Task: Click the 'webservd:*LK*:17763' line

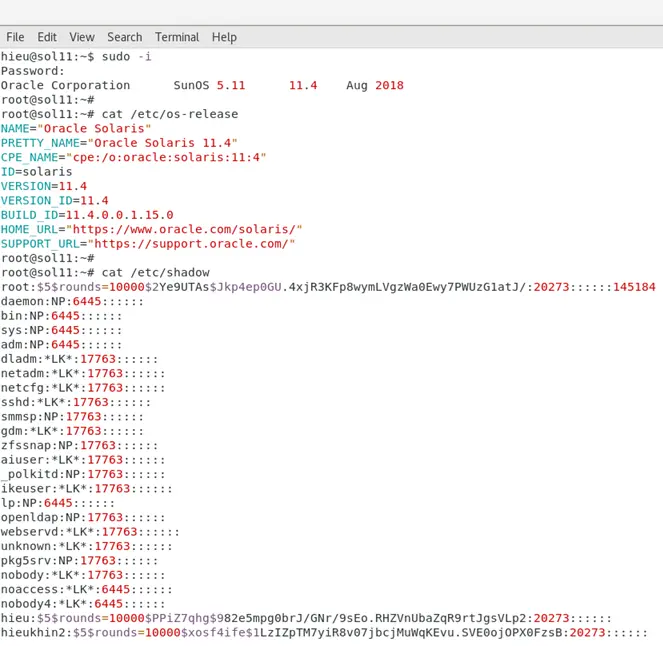Action: 90,532
